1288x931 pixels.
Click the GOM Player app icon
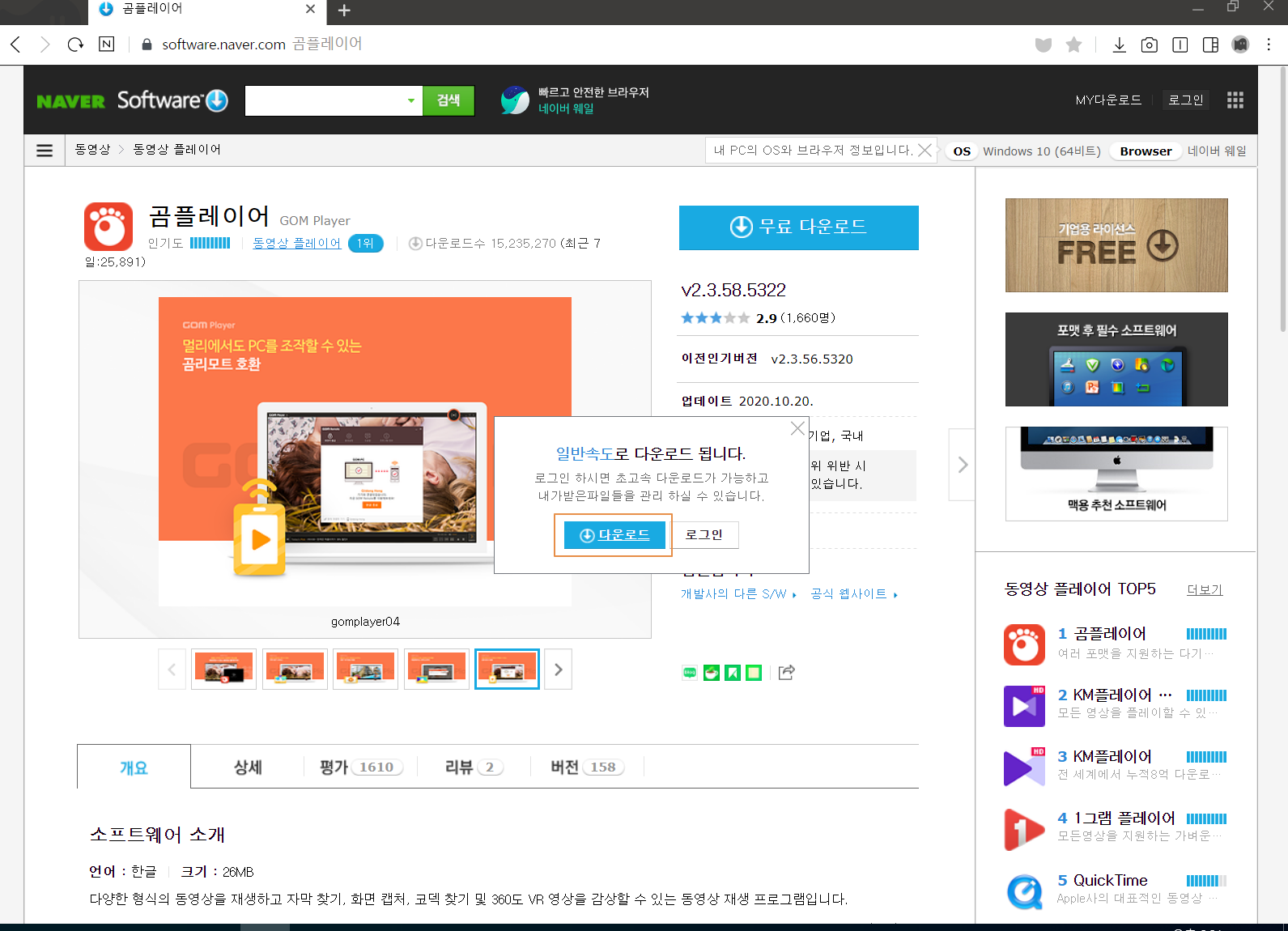108,227
